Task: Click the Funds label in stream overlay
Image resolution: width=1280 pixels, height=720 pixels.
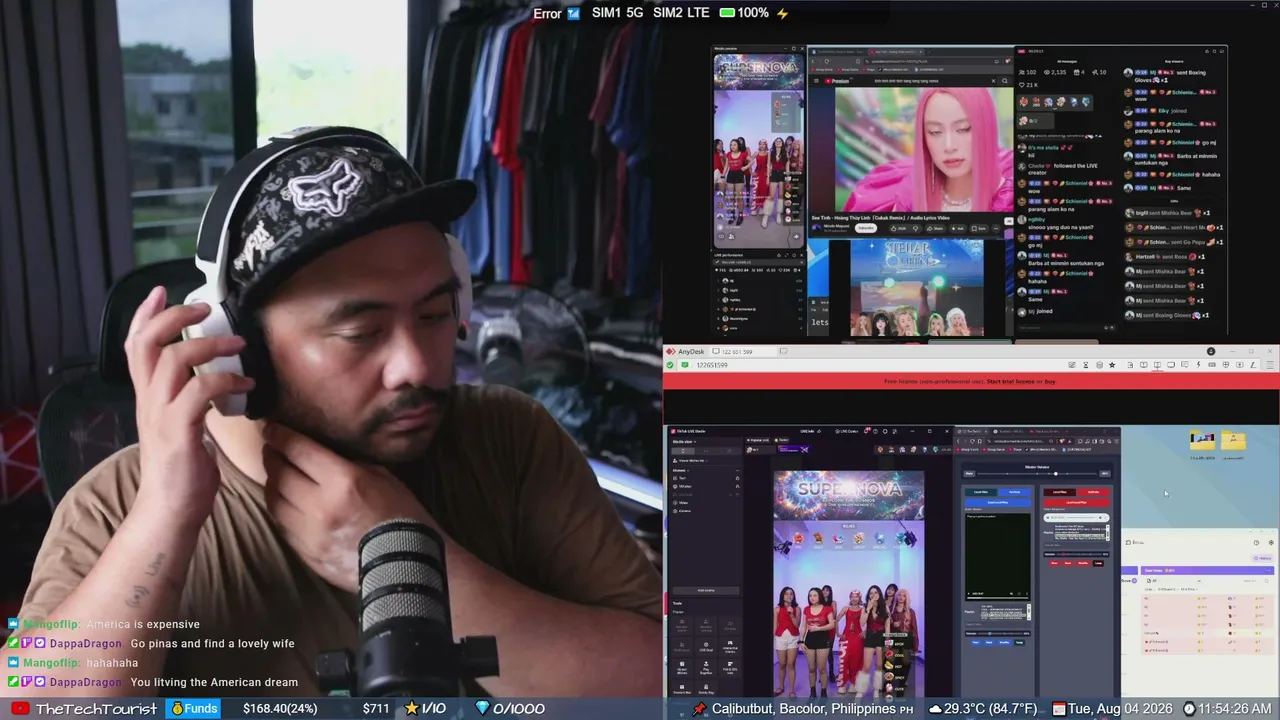Action: (194, 708)
